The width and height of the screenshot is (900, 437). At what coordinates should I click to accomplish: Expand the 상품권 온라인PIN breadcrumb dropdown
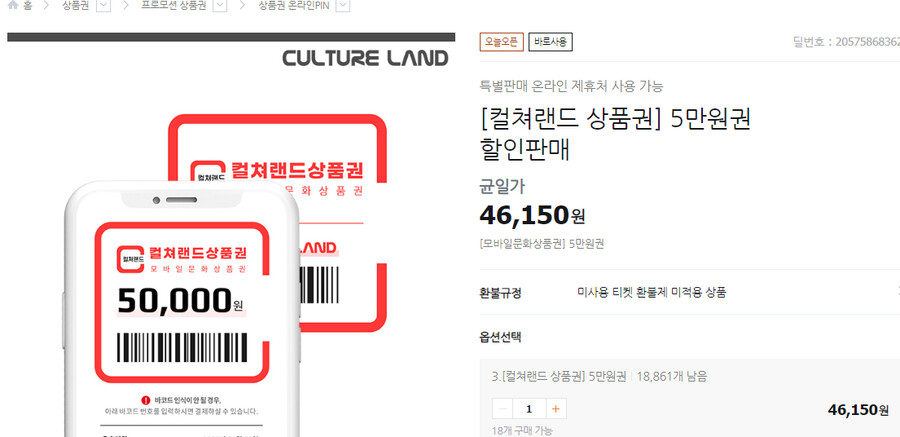pos(343,6)
